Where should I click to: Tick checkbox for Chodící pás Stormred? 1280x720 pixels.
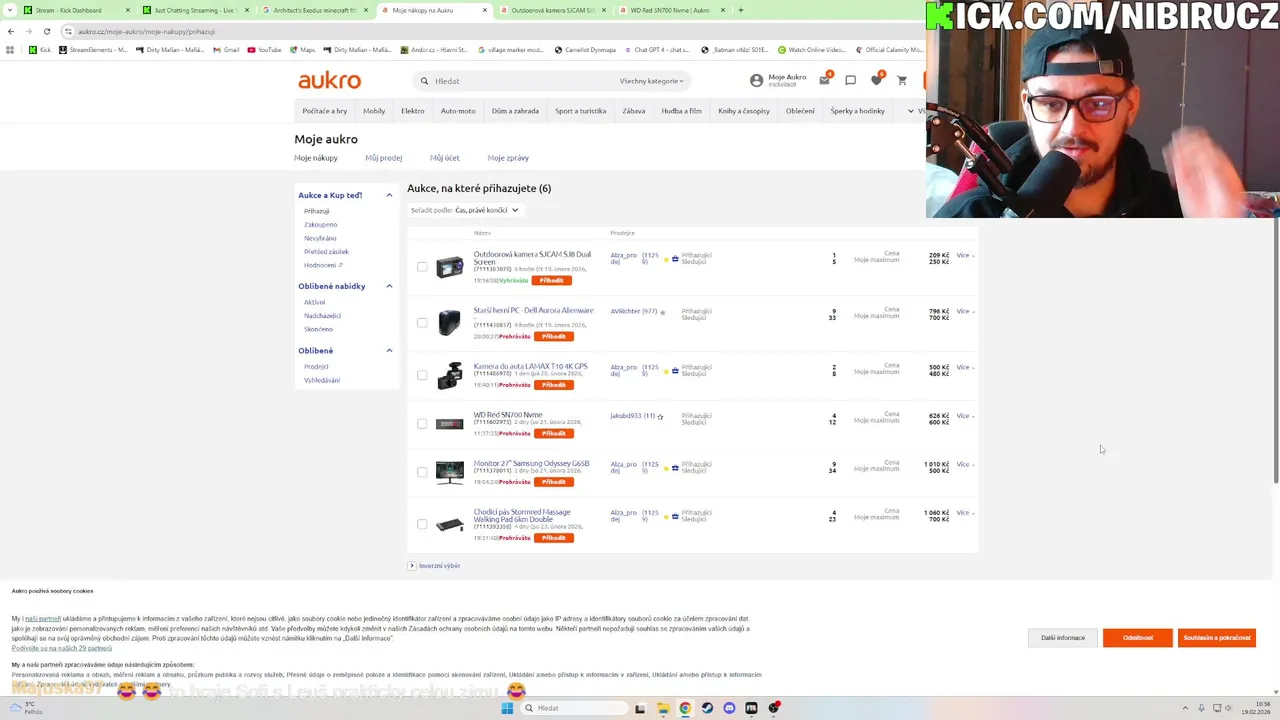point(422,524)
